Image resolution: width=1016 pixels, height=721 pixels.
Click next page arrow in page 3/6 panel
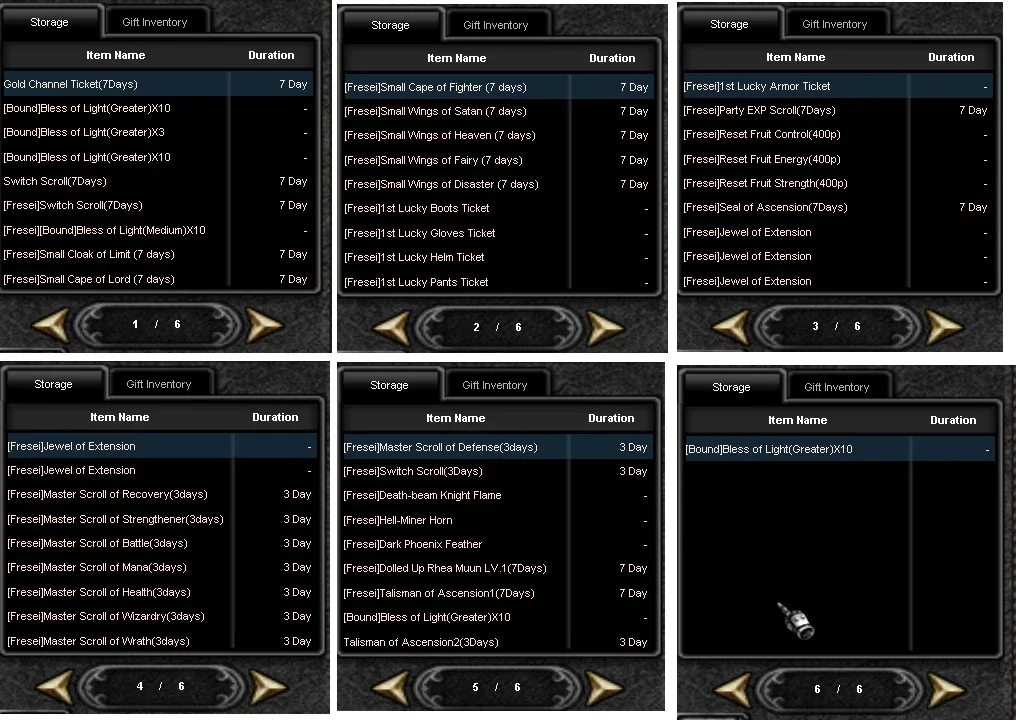click(944, 326)
